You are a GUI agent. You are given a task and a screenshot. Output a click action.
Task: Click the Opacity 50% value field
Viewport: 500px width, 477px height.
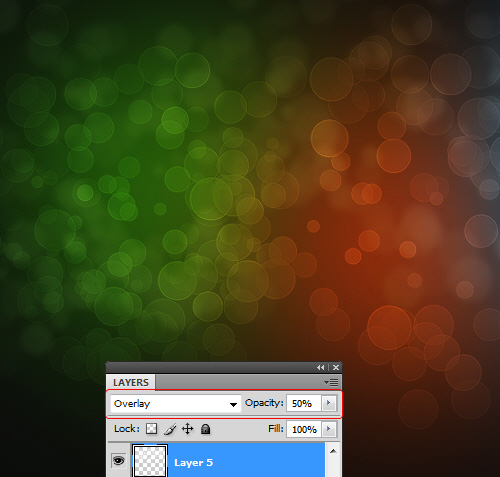coord(304,404)
